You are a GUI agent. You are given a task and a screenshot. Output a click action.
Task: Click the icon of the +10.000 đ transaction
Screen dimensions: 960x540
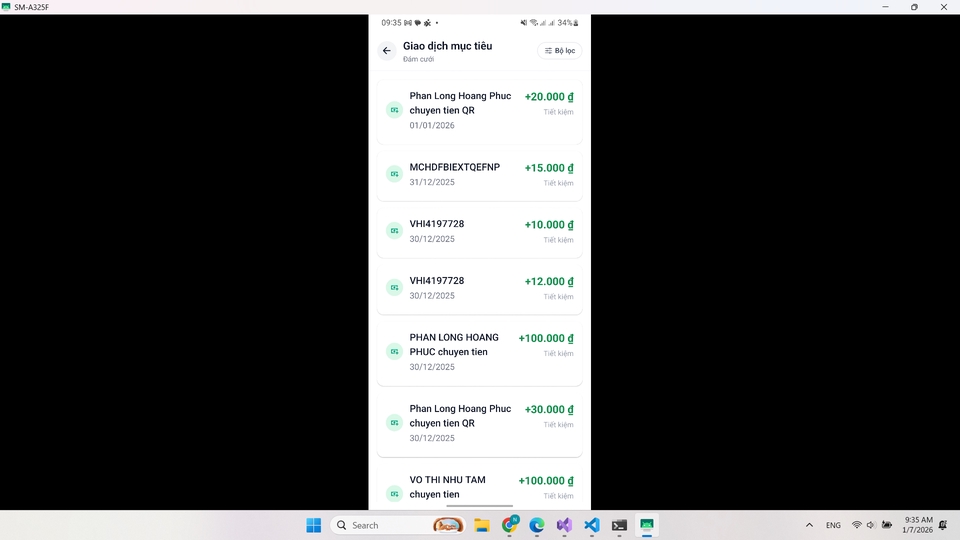pos(395,231)
